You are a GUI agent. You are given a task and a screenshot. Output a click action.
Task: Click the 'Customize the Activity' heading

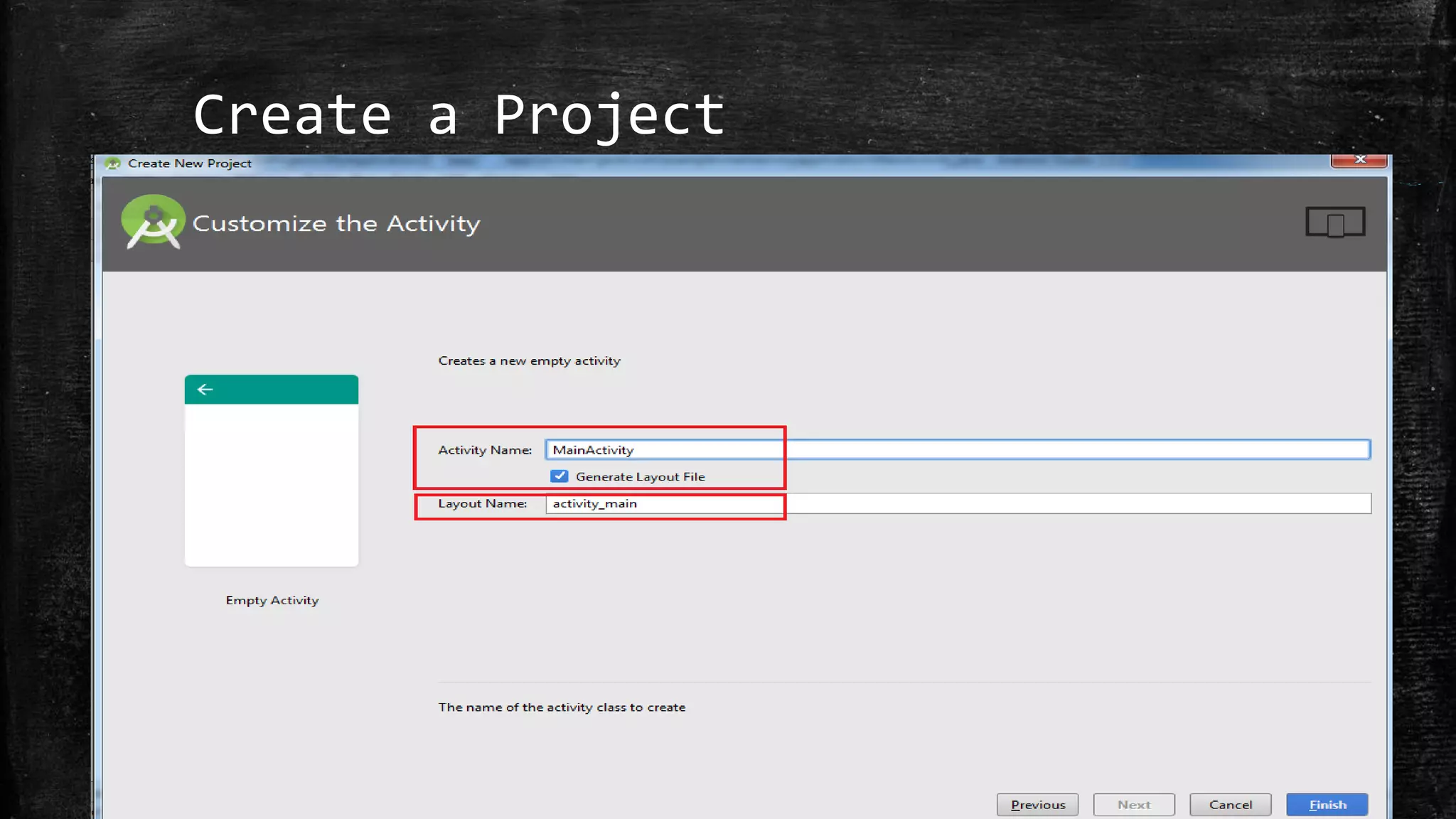[336, 224]
